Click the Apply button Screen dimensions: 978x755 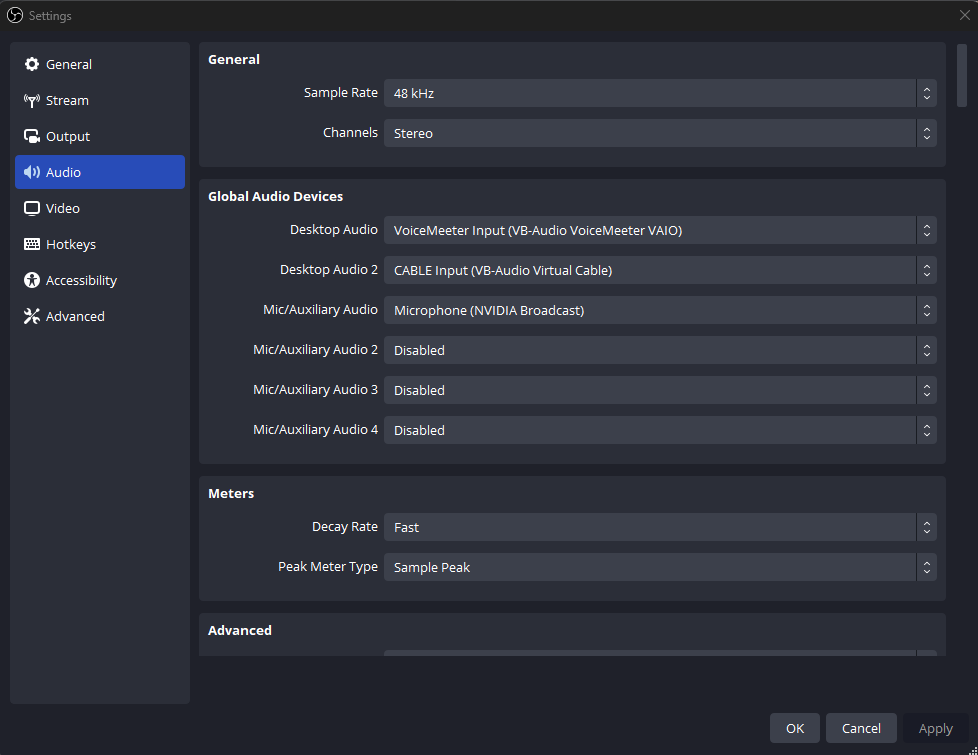pos(935,728)
